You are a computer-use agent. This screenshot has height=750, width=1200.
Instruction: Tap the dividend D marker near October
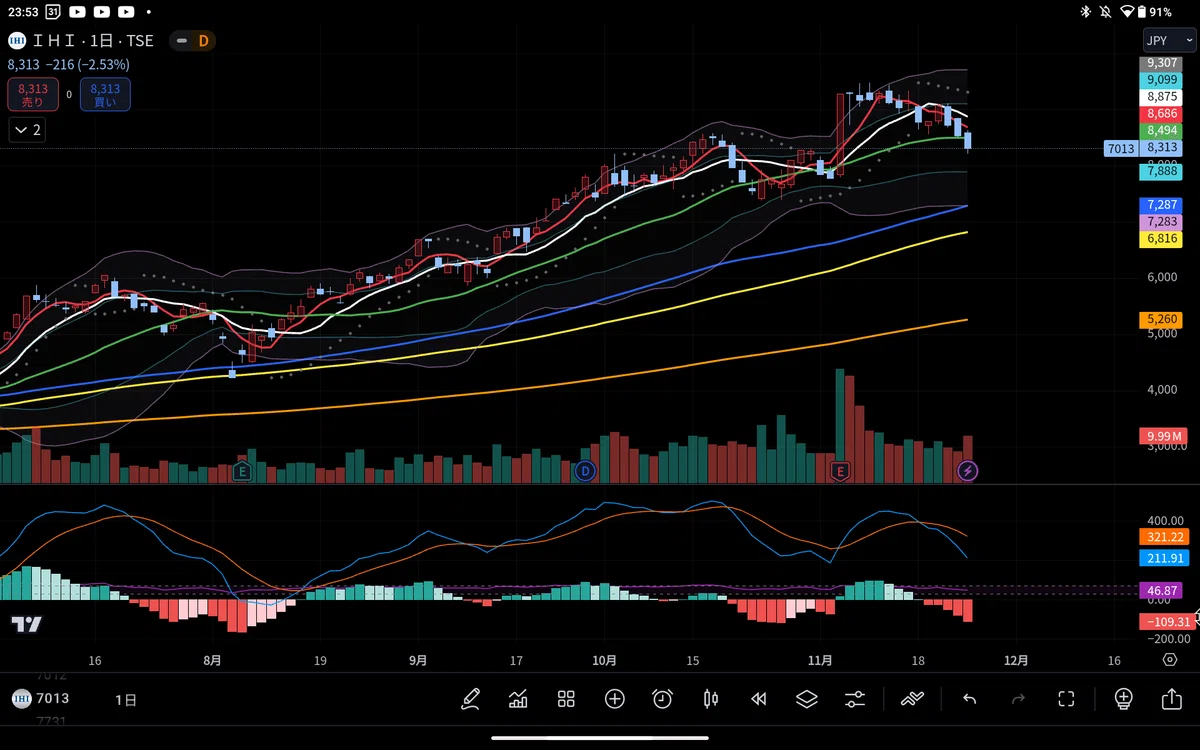586,470
